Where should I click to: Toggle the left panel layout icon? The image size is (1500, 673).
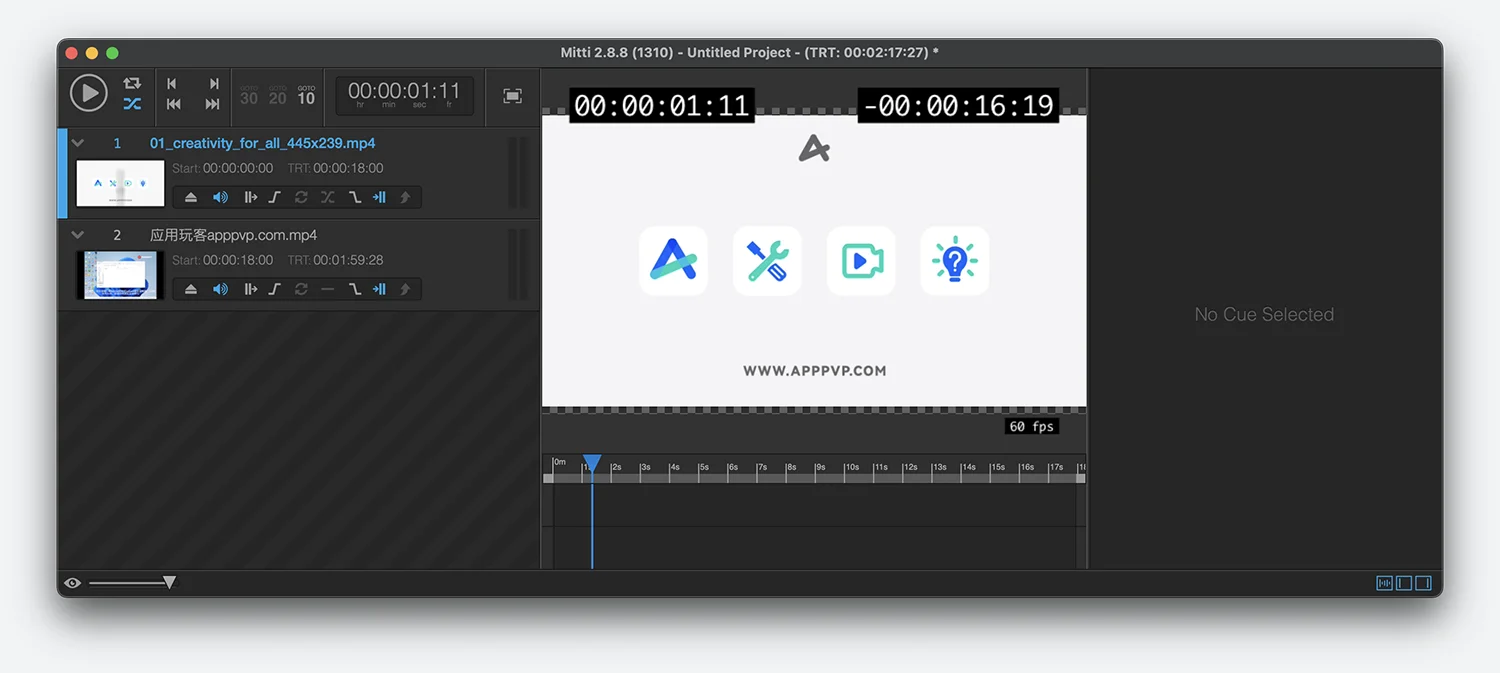(x=1404, y=583)
